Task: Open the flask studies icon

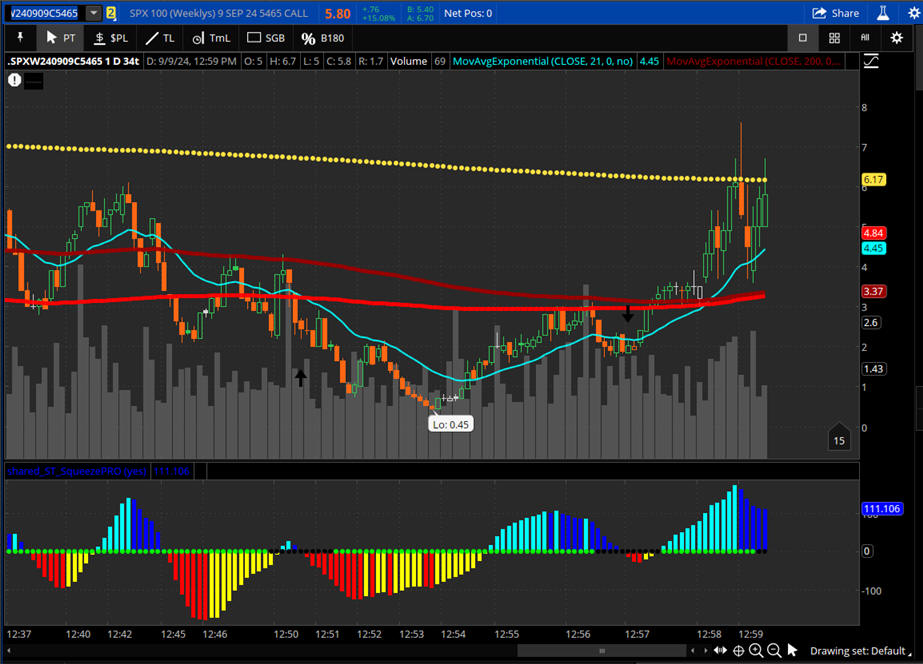Action: (x=883, y=13)
